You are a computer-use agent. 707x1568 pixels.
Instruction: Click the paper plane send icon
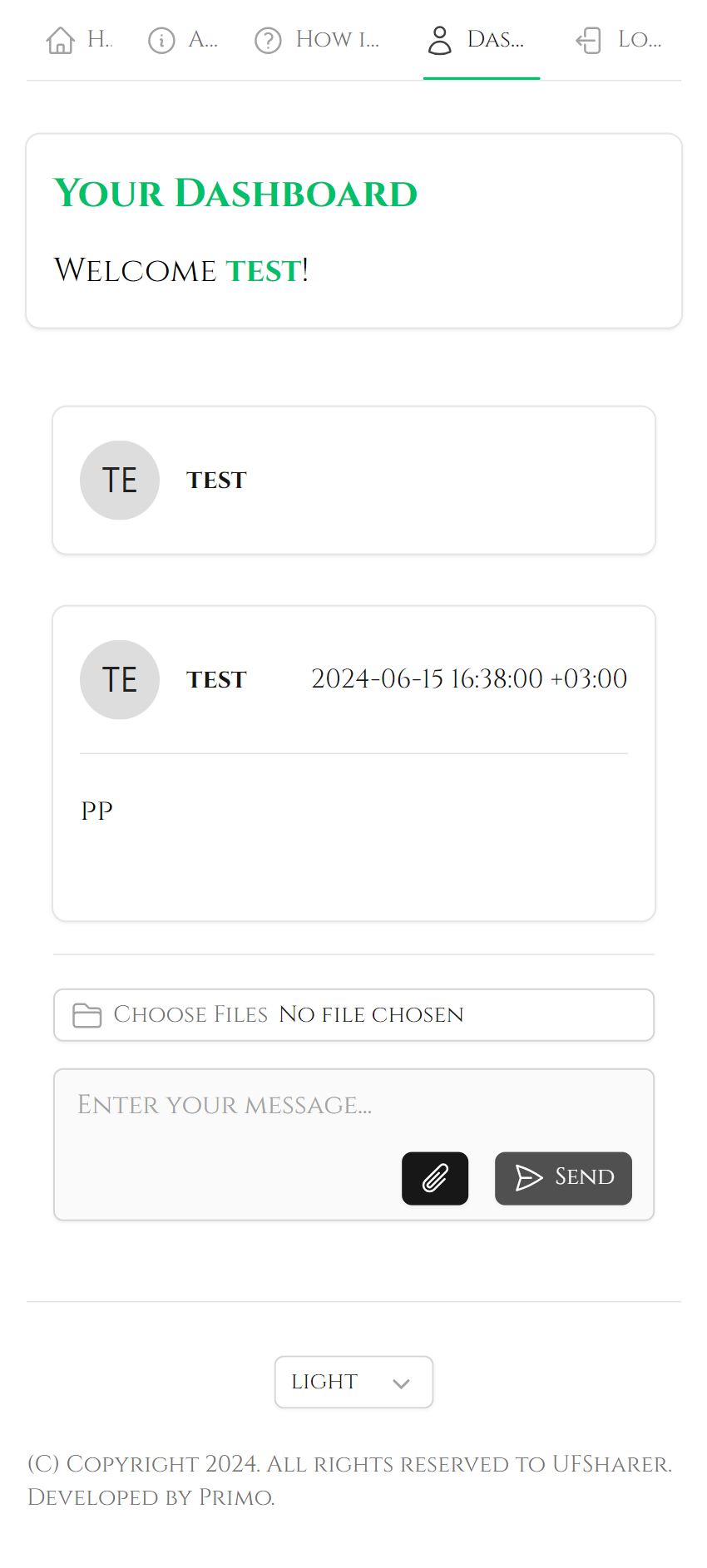click(x=529, y=1178)
